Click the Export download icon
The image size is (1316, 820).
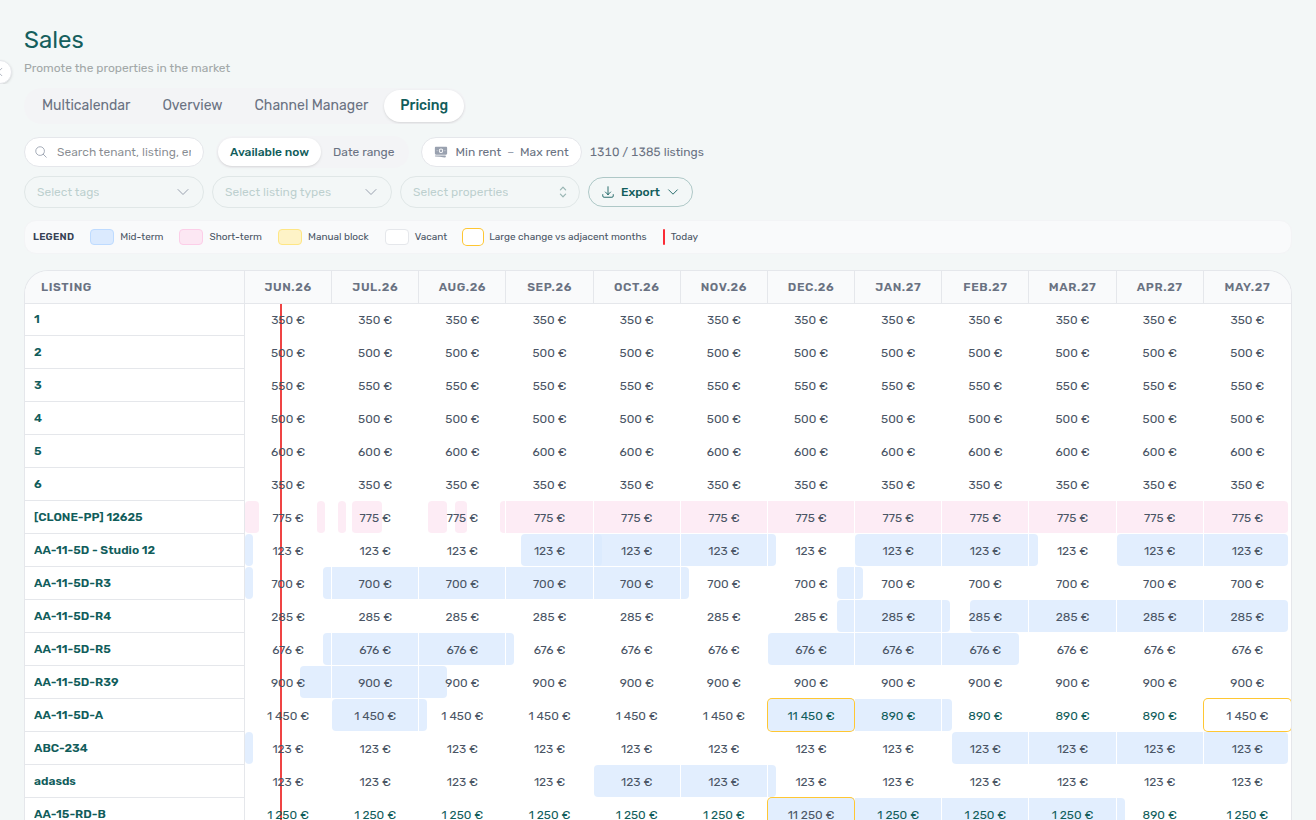pyautogui.click(x=608, y=192)
